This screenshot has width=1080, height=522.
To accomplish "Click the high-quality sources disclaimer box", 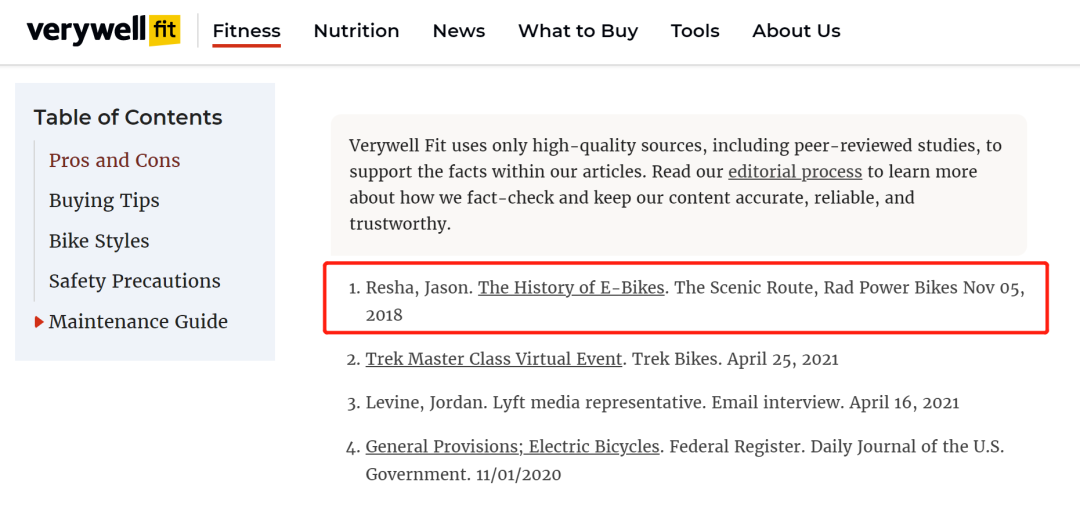I will click(678, 185).
